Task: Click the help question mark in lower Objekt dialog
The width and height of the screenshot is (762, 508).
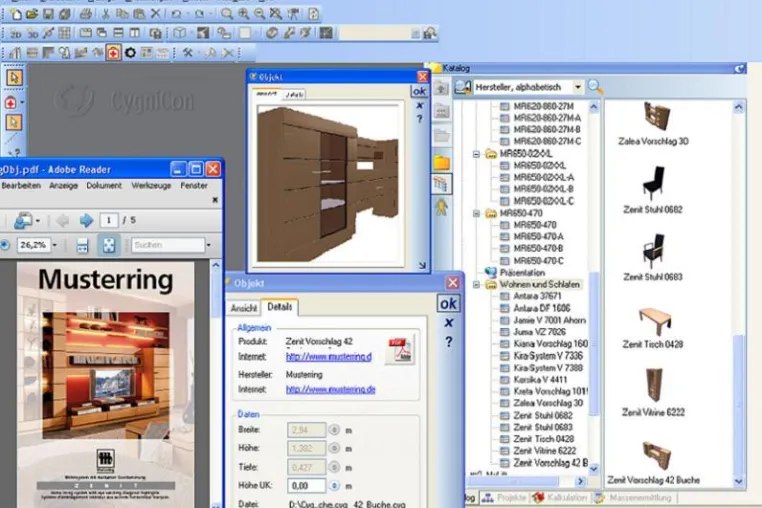Action: tap(449, 342)
